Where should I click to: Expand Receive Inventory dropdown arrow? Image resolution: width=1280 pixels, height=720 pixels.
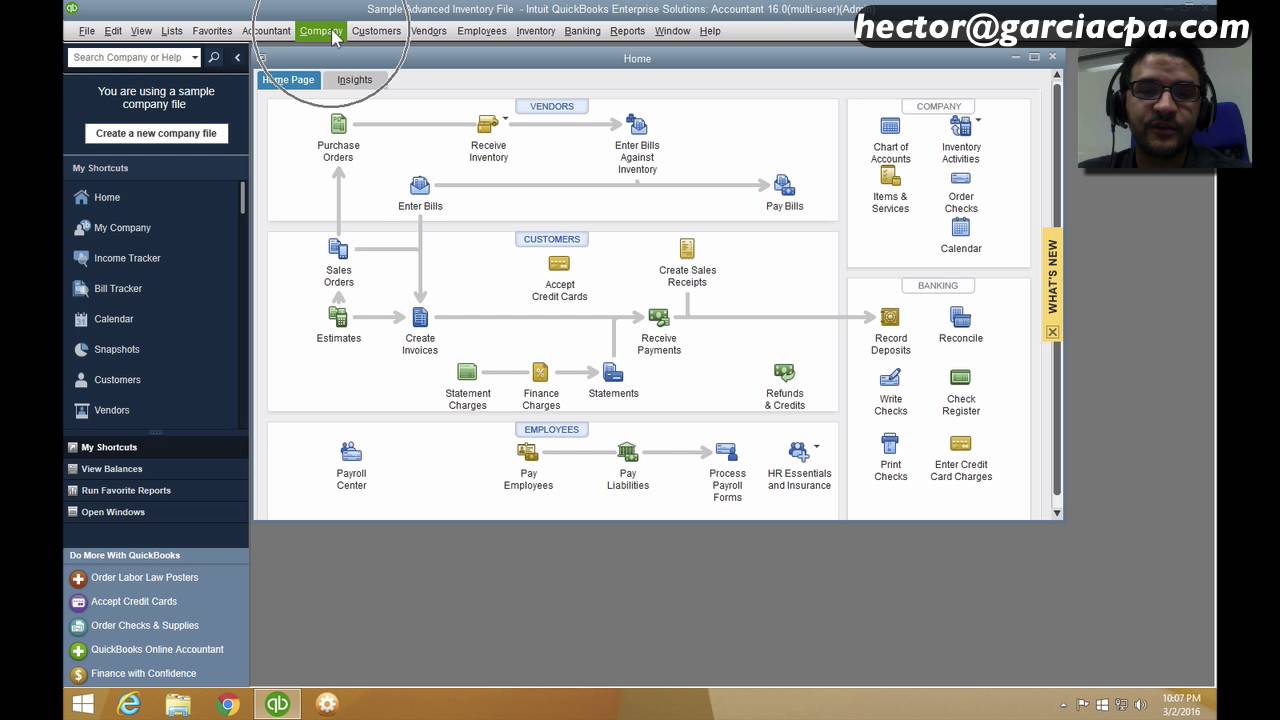[505, 119]
